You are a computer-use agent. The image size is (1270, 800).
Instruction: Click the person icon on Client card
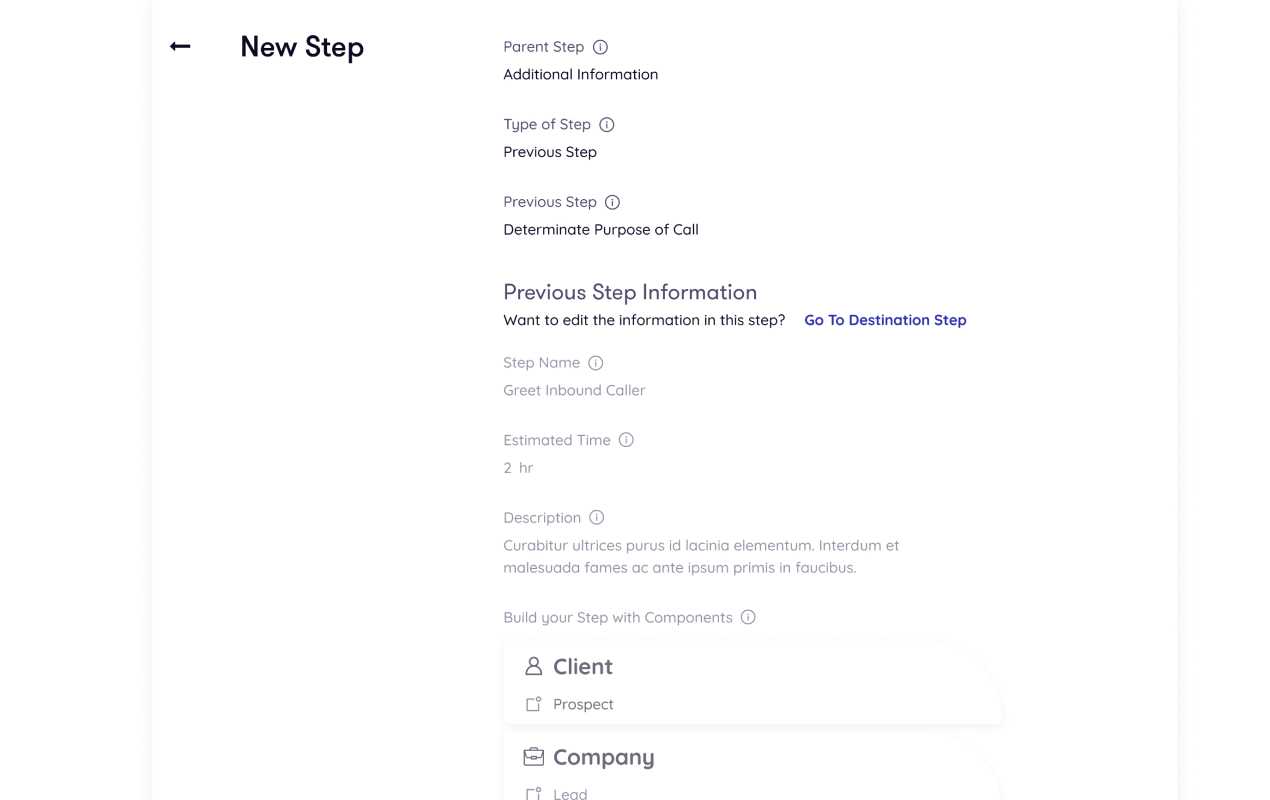[x=533, y=666]
